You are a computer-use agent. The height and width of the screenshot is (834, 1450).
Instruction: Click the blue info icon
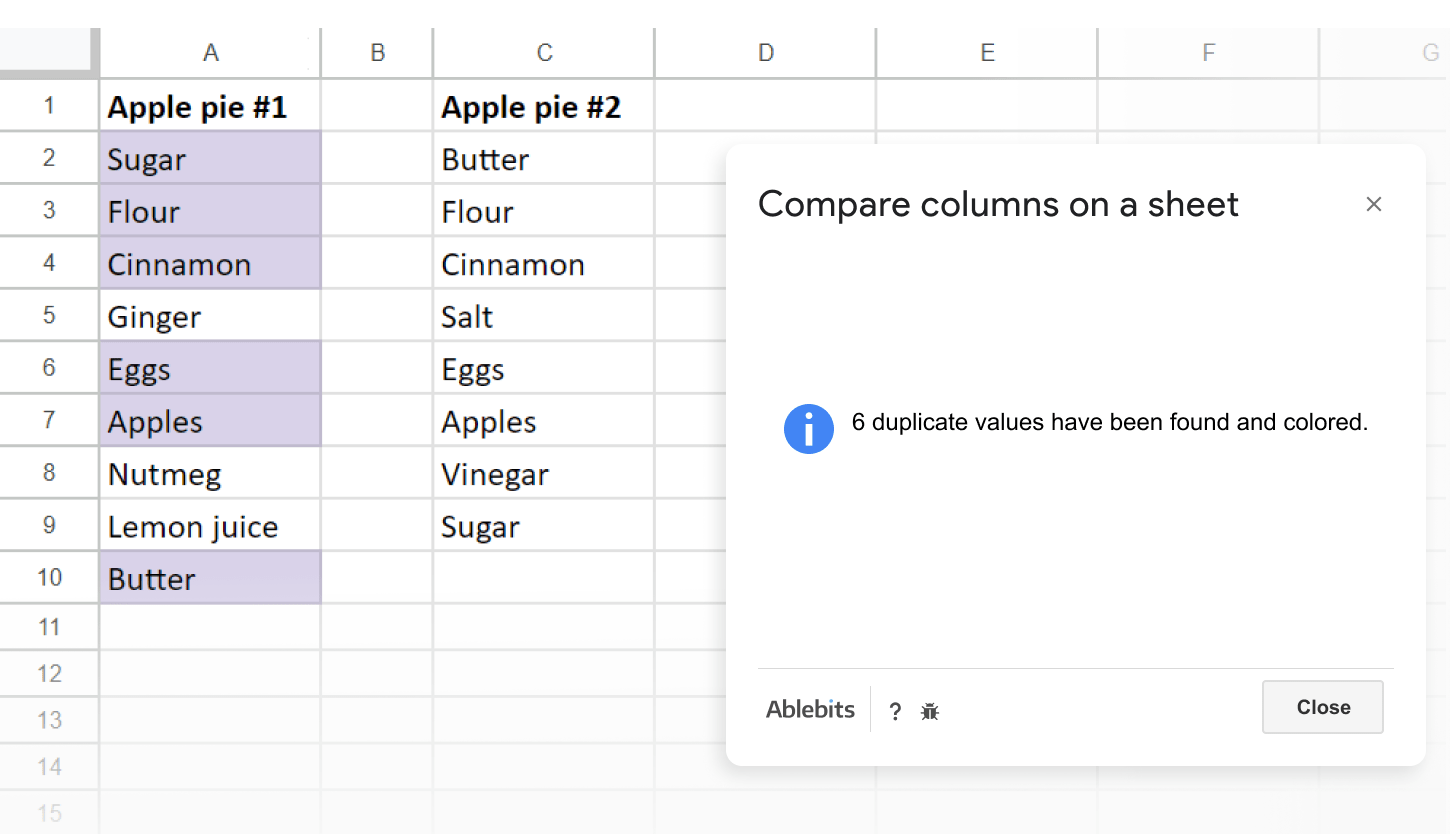click(x=808, y=429)
